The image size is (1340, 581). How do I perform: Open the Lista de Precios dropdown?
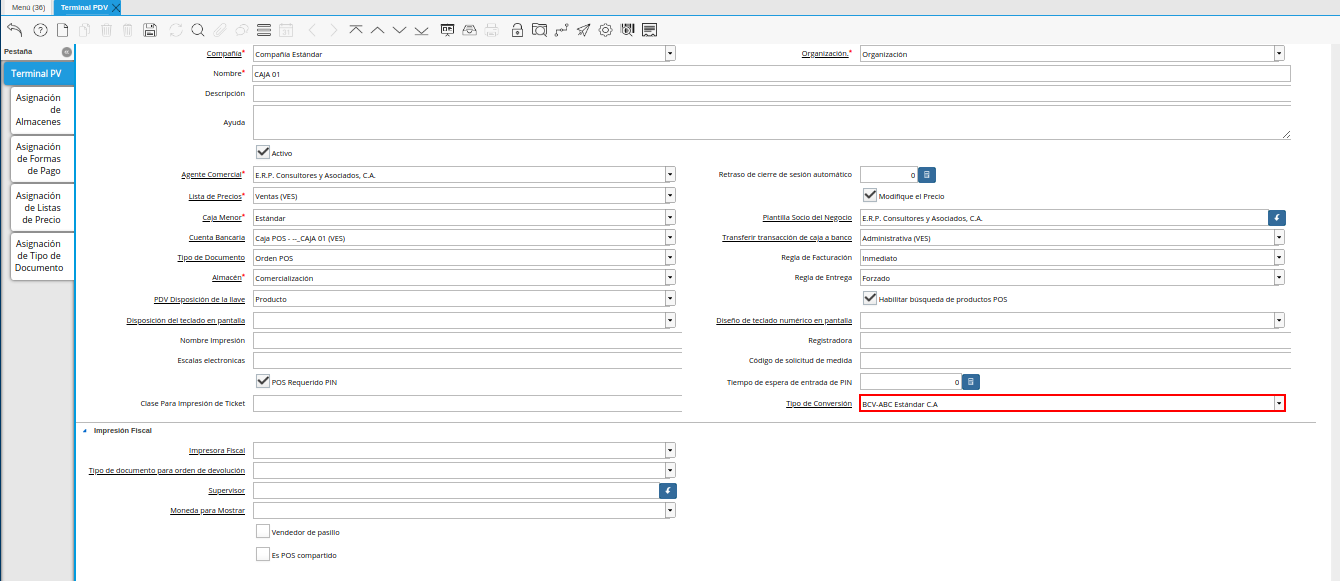click(x=669, y=196)
